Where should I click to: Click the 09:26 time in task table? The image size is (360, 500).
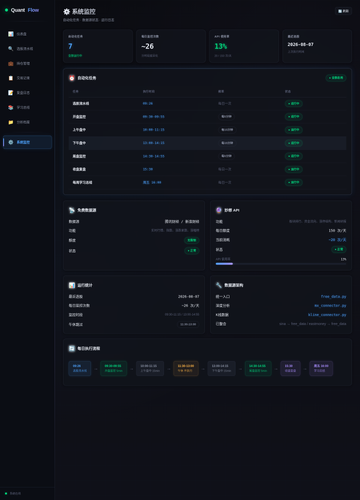click(148, 103)
